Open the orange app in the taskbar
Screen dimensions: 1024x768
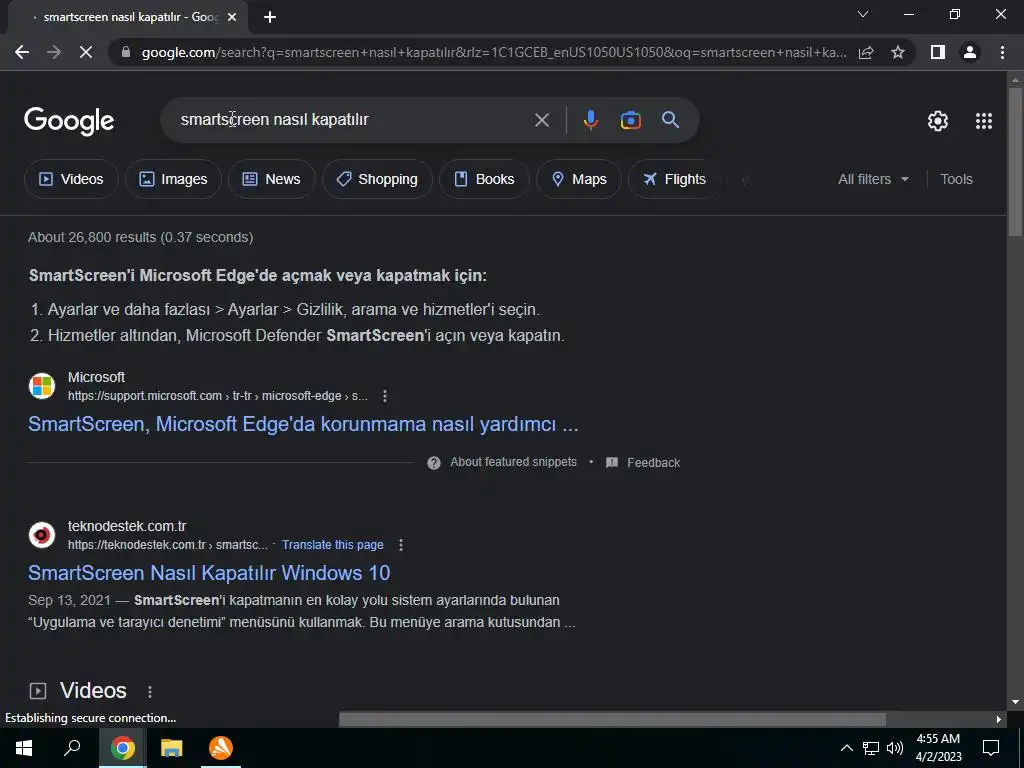click(x=221, y=748)
